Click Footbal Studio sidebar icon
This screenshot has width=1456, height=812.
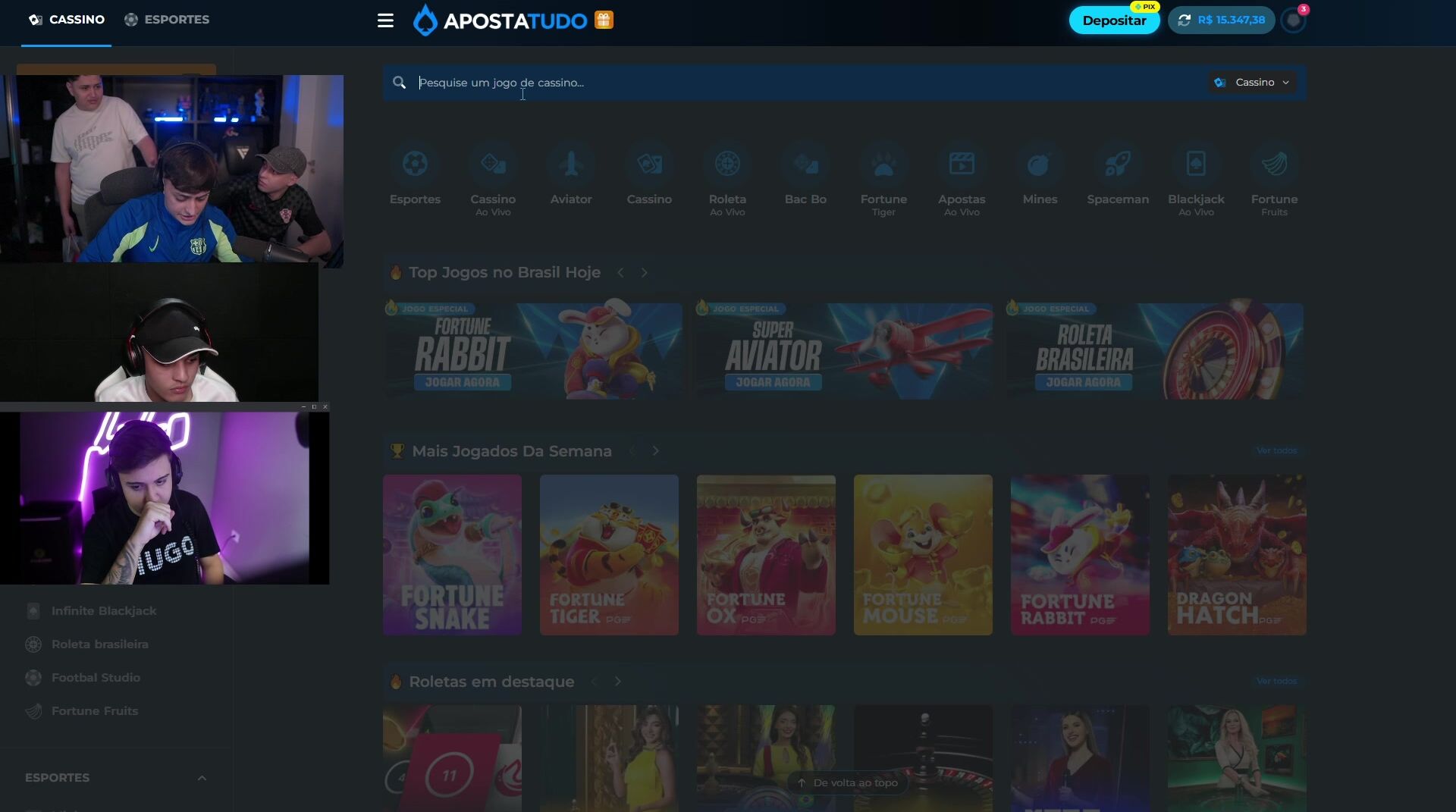click(x=33, y=678)
